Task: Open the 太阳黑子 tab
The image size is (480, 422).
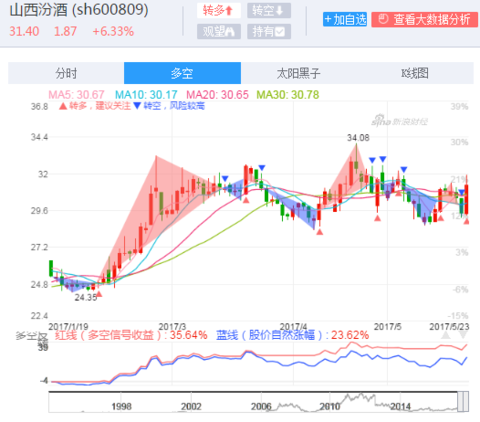Action: [x=299, y=73]
